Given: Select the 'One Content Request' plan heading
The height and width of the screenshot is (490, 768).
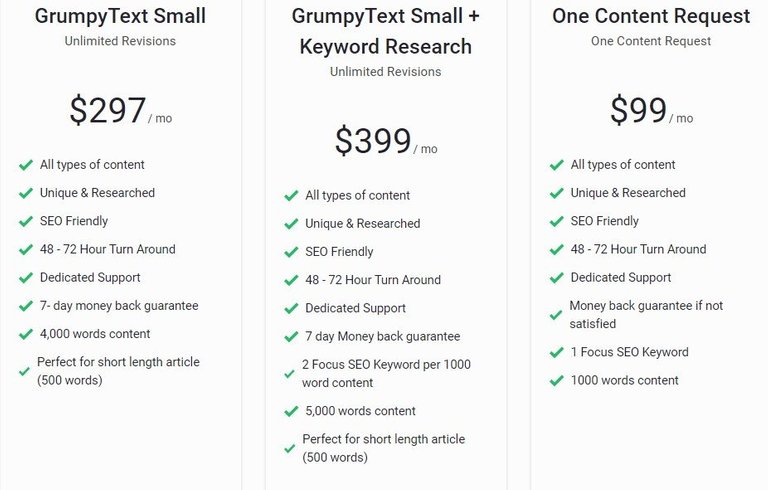Looking at the screenshot, I should pos(651,16).
